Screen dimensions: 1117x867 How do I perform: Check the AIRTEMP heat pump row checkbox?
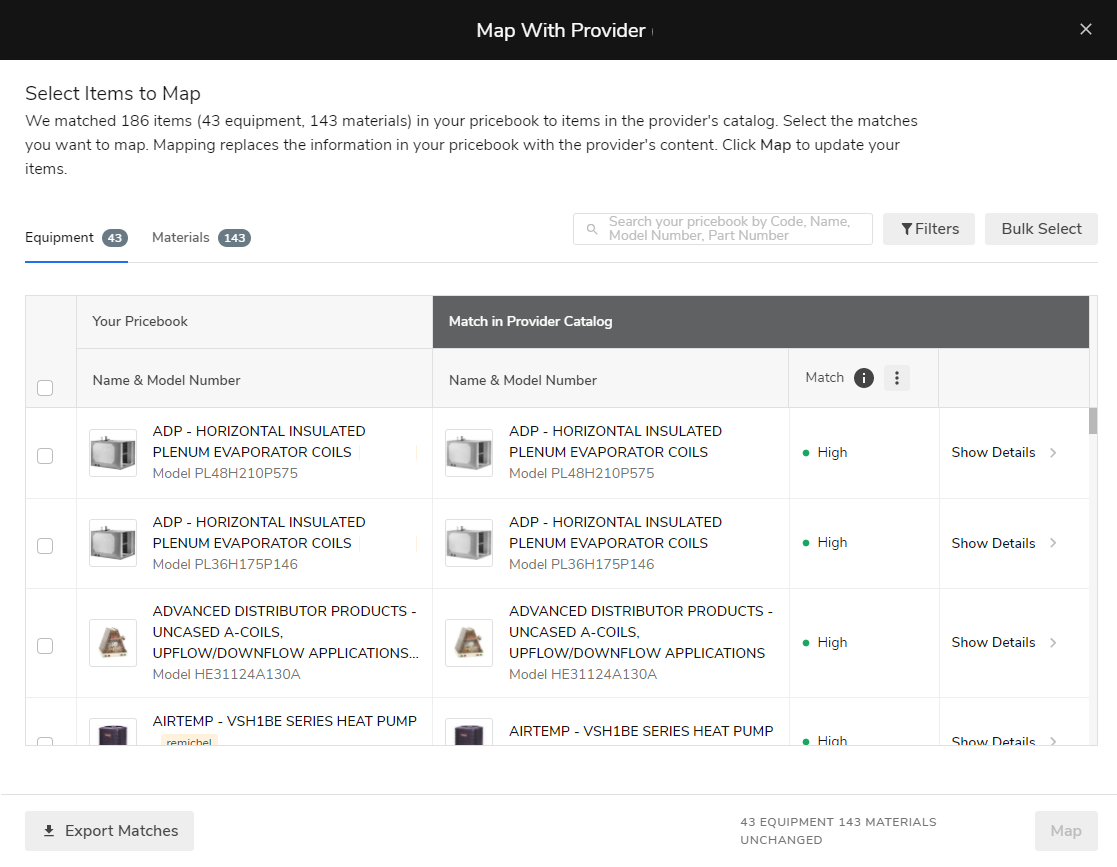coord(45,744)
